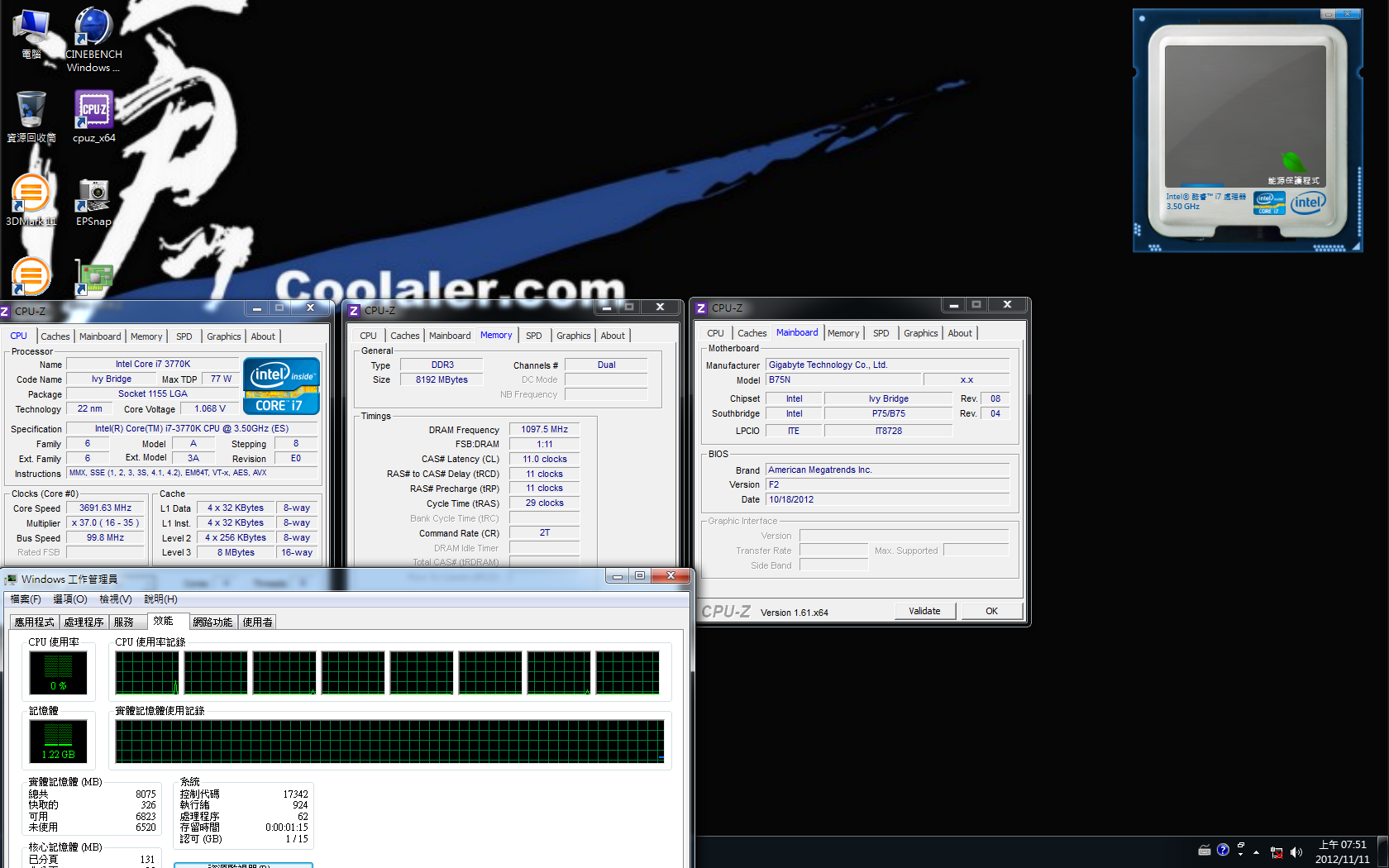Click the DRAM Frequency 1097.5 MHz value

pyautogui.click(x=544, y=429)
